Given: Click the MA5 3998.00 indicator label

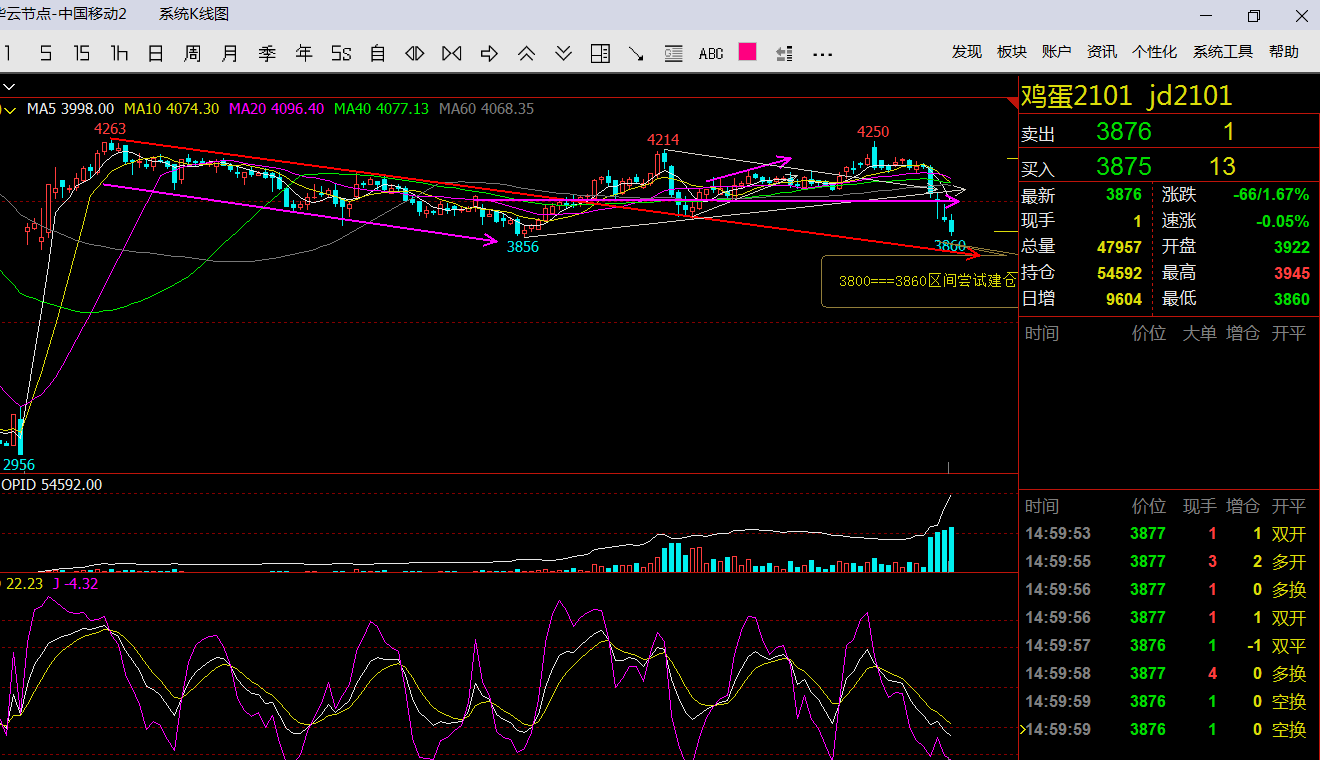Looking at the screenshot, I should pos(70,108).
